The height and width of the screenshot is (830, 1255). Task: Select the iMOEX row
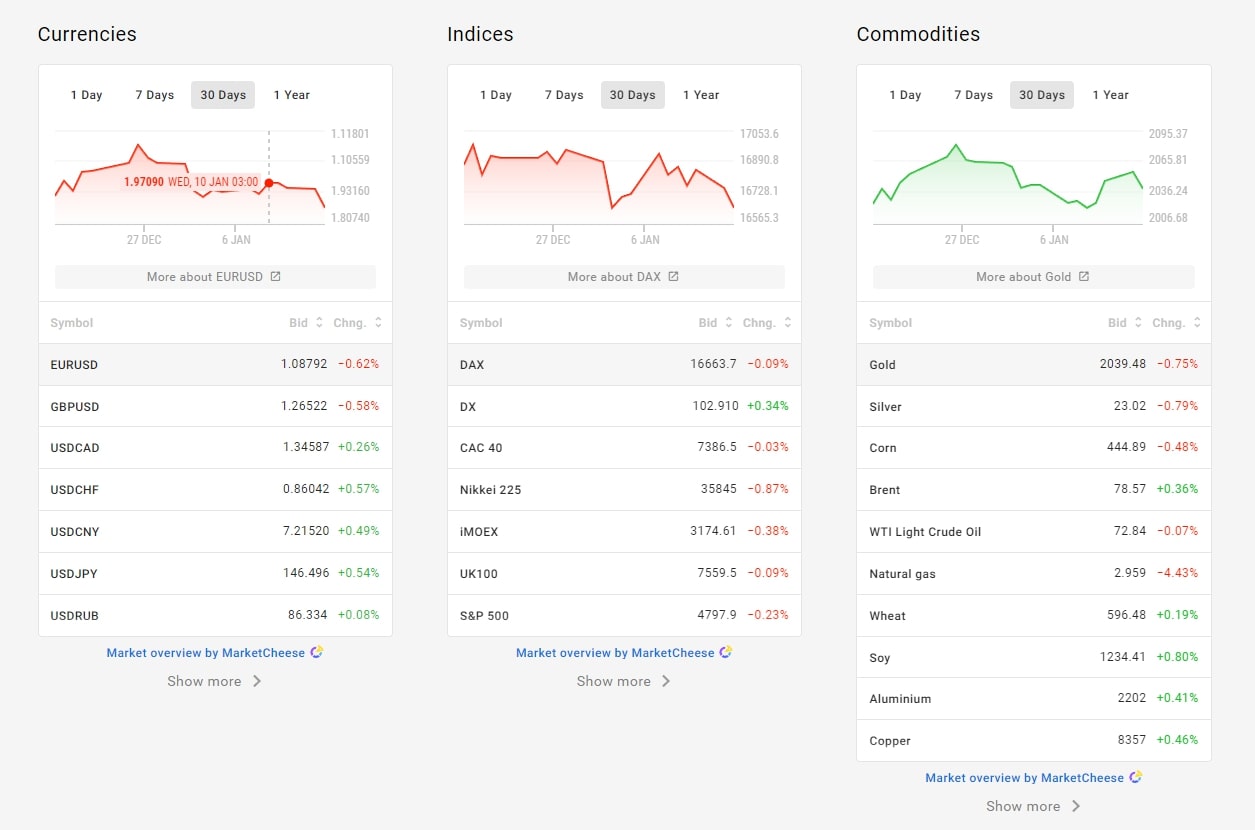tap(624, 532)
